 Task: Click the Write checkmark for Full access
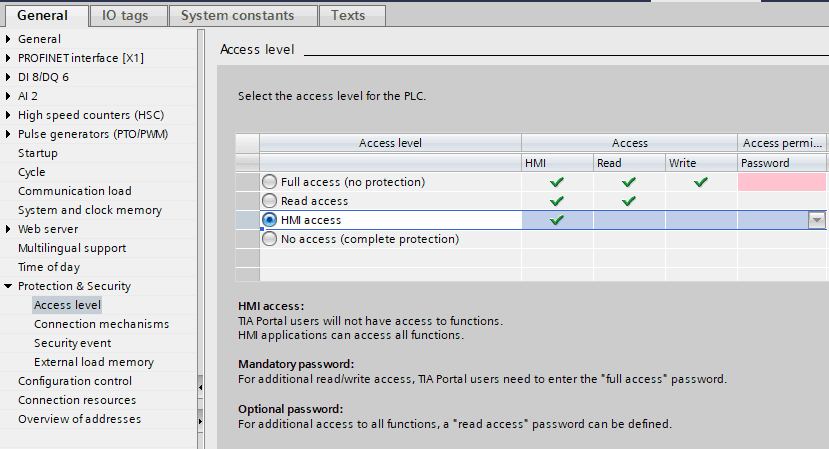click(x=701, y=182)
